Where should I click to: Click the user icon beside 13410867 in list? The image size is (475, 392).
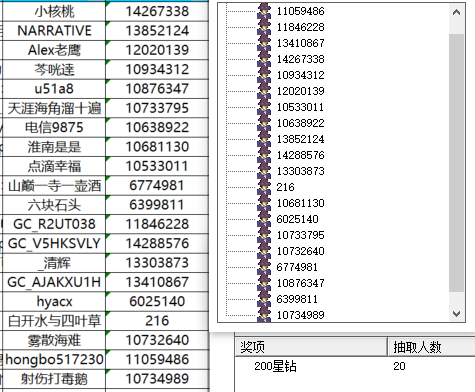click(x=264, y=43)
